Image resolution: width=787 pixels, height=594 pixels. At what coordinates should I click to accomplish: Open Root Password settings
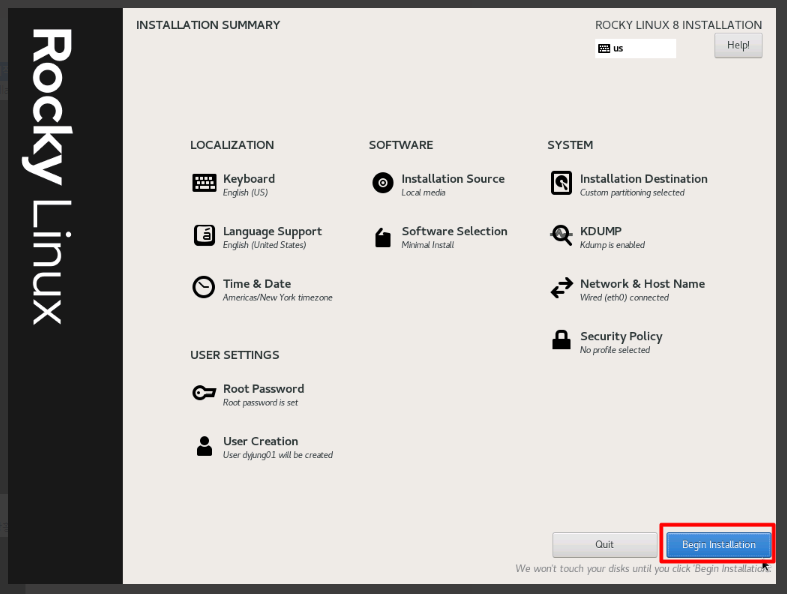click(264, 389)
